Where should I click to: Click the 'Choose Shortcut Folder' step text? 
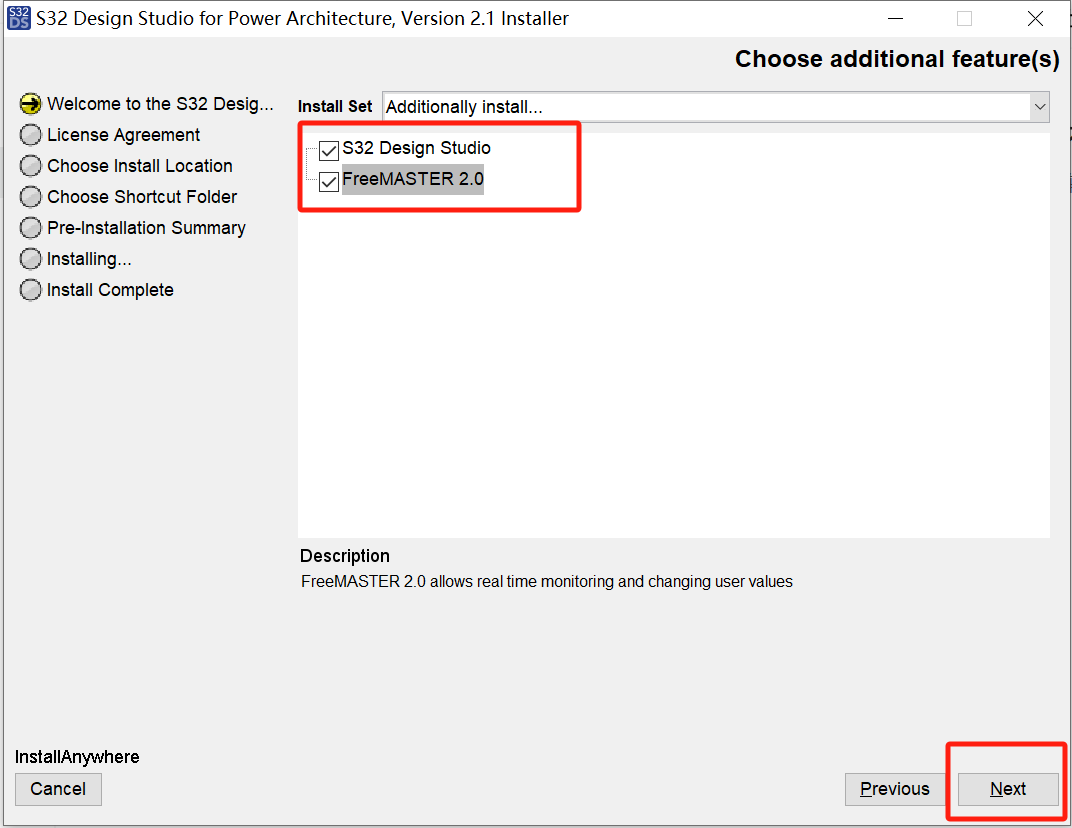click(142, 197)
